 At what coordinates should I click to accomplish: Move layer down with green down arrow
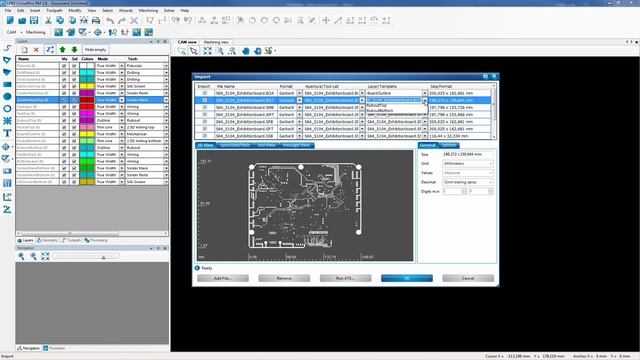click(74, 49)
